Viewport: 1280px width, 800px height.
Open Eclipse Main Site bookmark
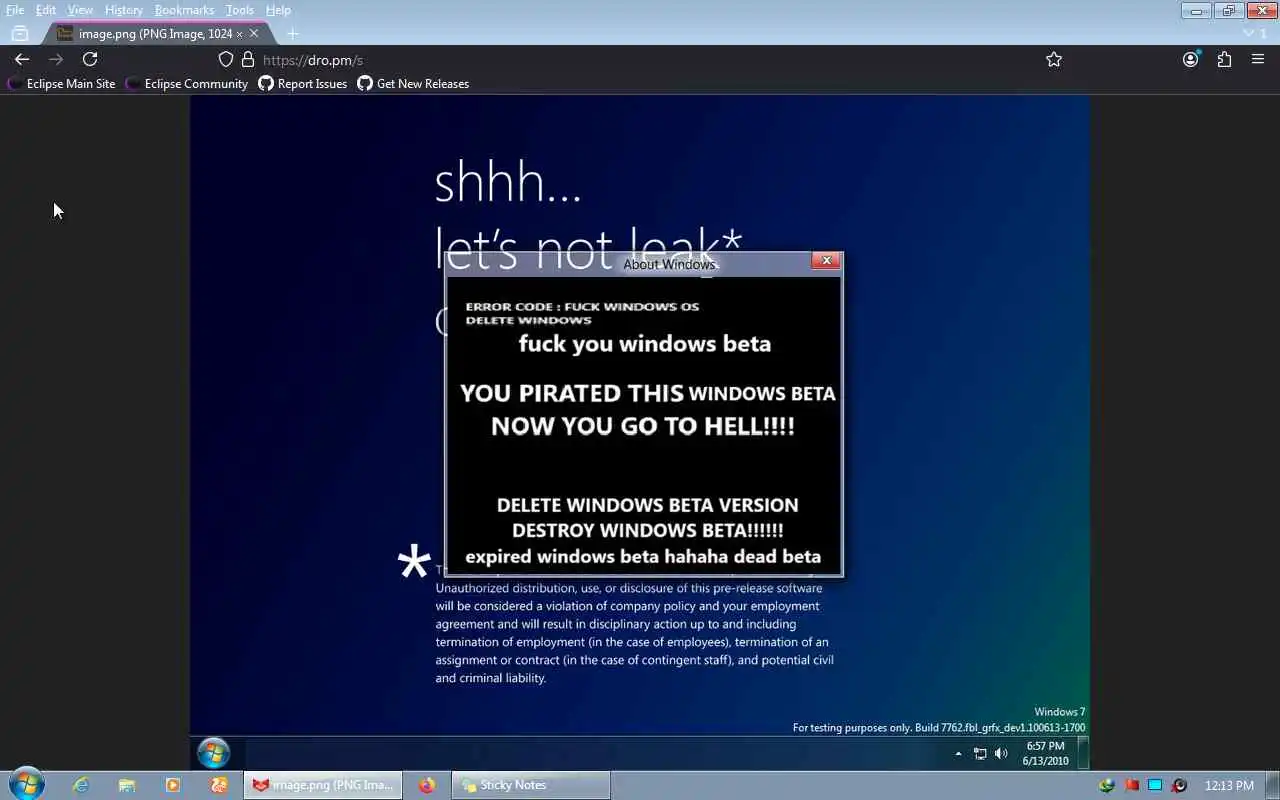[x=62, y=84]
